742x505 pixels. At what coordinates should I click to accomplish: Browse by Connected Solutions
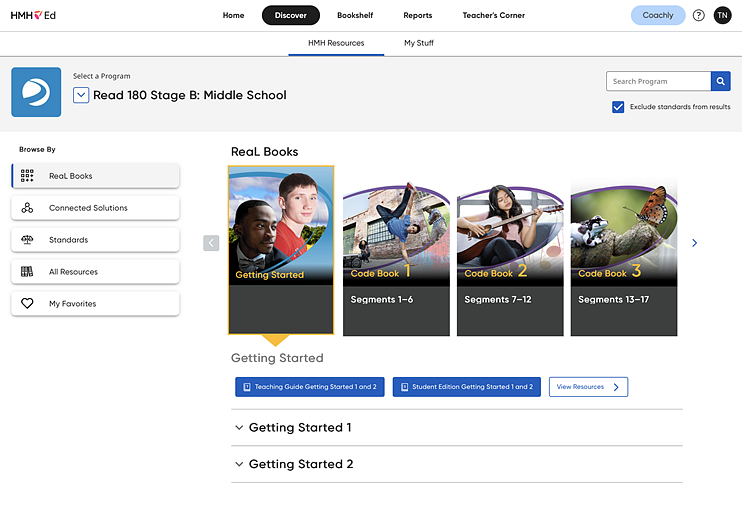(x=95, y=208)
